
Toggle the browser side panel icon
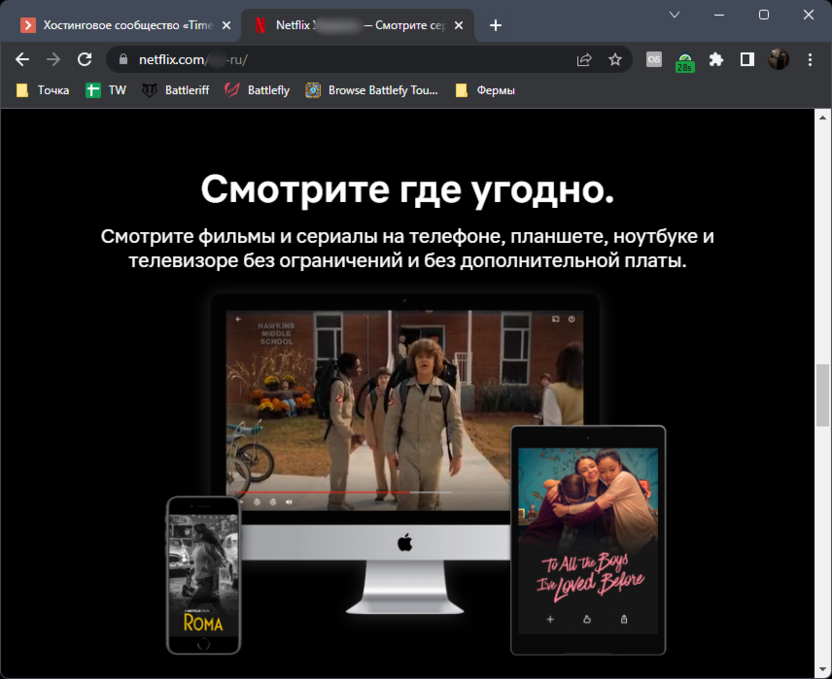(747, 60)
